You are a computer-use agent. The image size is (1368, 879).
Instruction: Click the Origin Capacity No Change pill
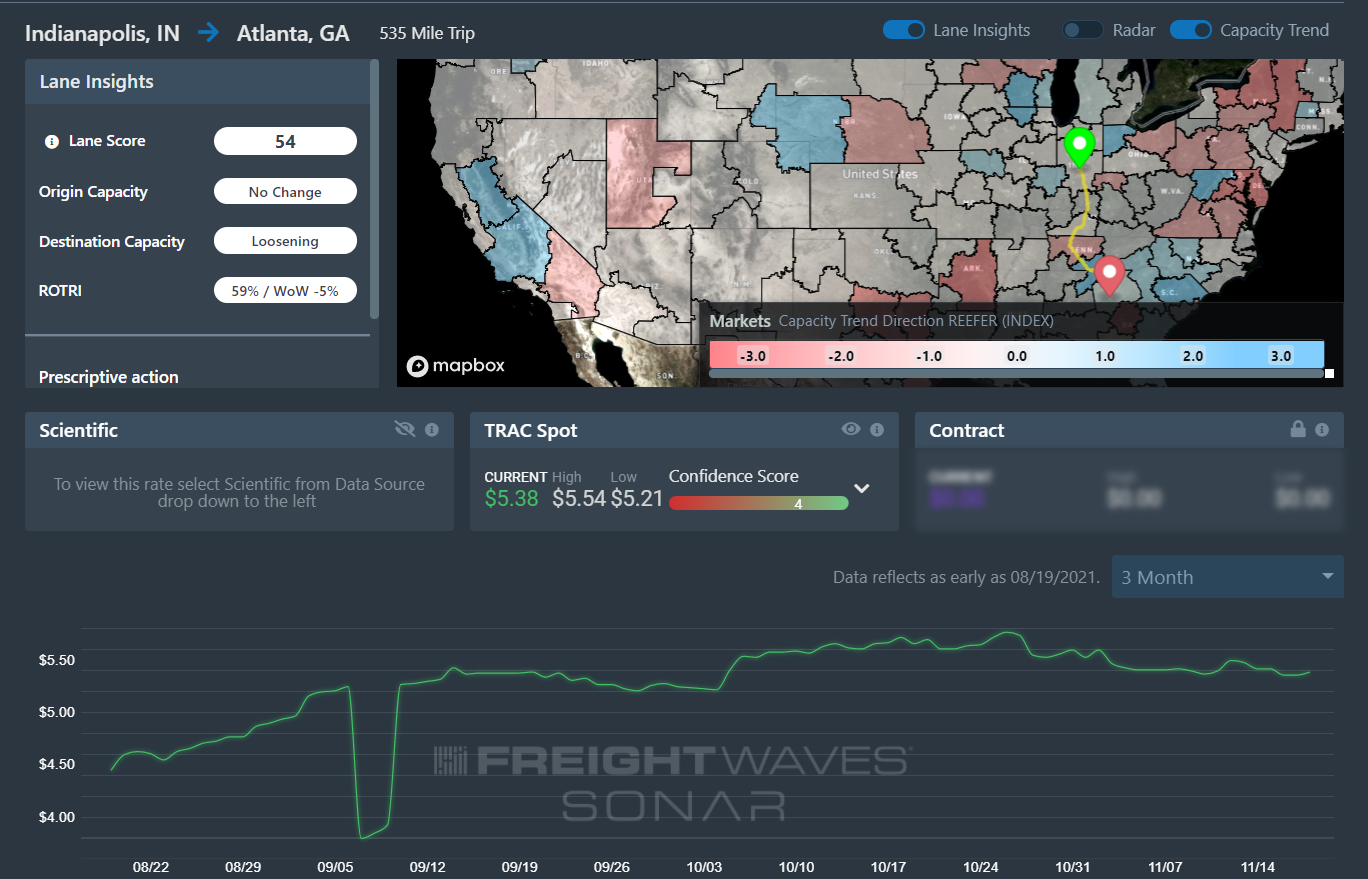click(285, 191)
